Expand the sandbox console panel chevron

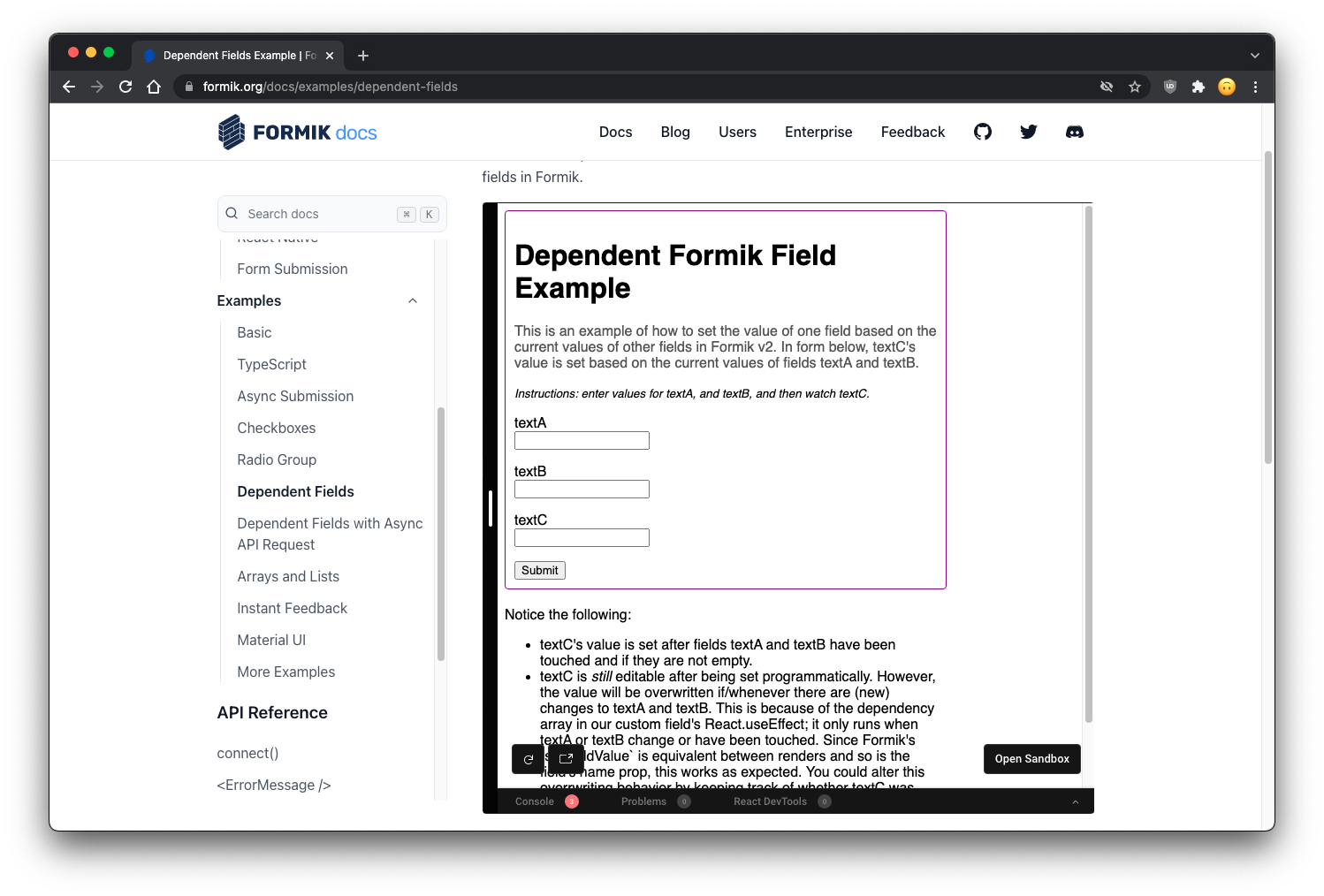1075,801
